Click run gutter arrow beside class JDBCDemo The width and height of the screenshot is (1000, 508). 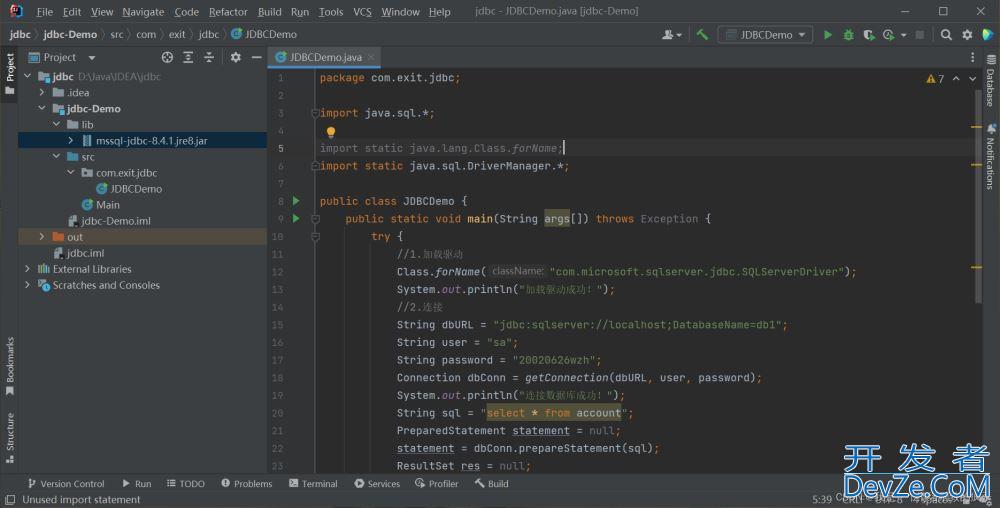click(296, 201)
